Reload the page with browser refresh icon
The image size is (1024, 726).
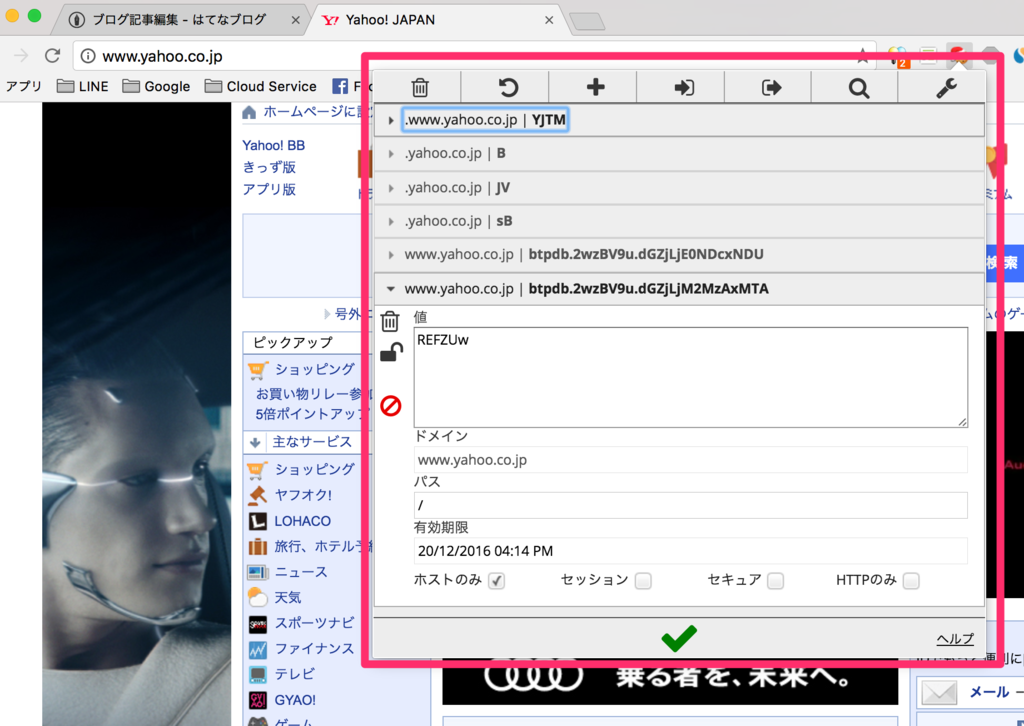[x=52, y=55]
